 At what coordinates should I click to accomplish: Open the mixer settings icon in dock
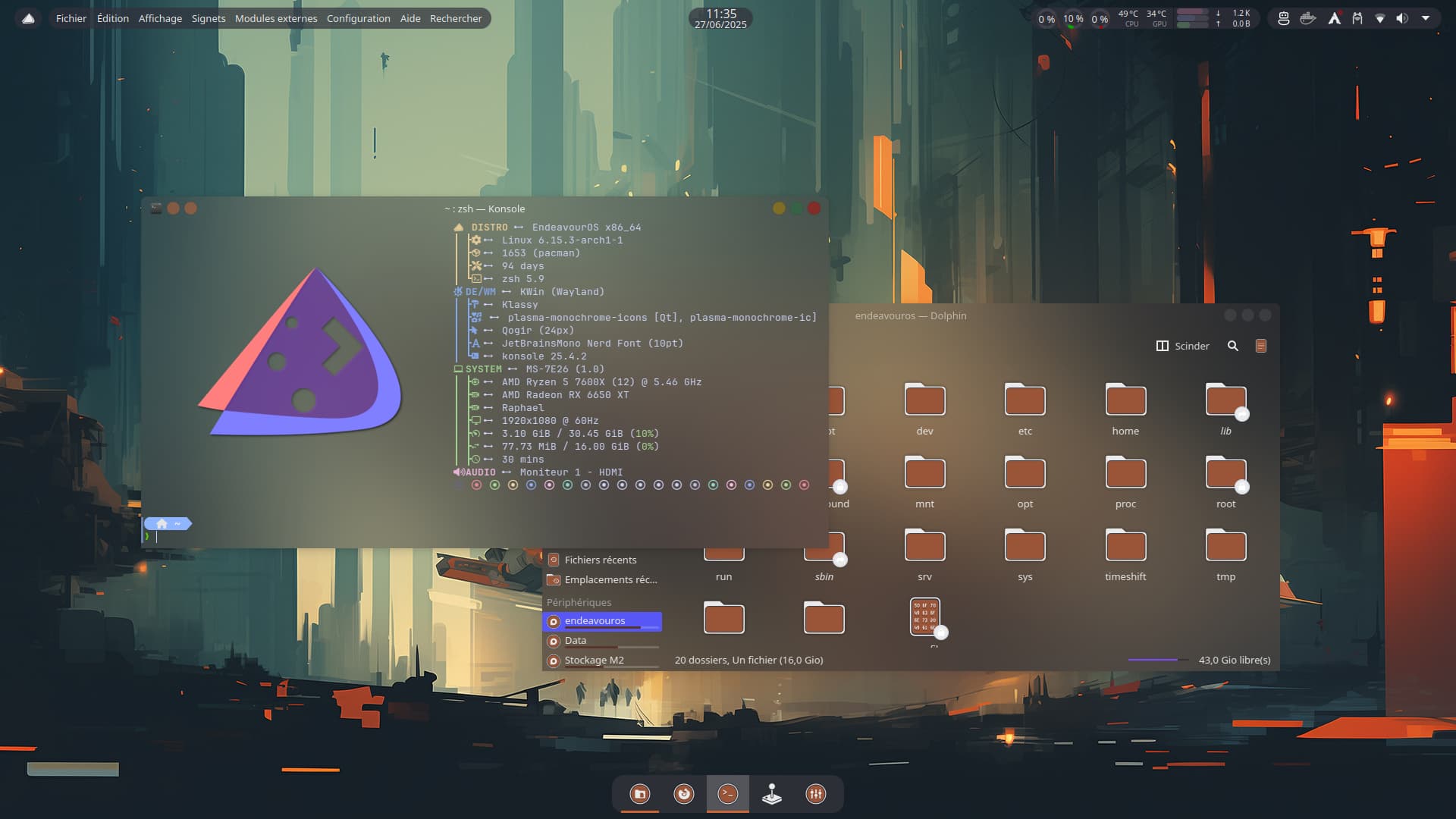pos(816,794)
